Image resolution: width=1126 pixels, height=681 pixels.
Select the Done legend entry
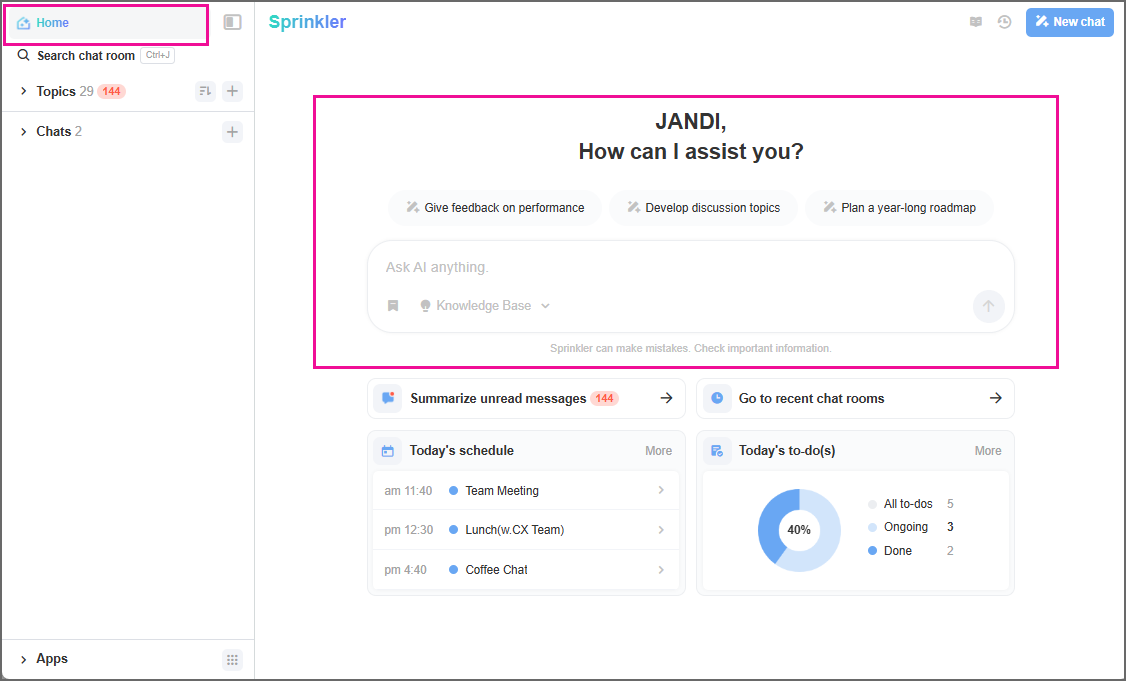pyautogui.click(x=911, y=551)
